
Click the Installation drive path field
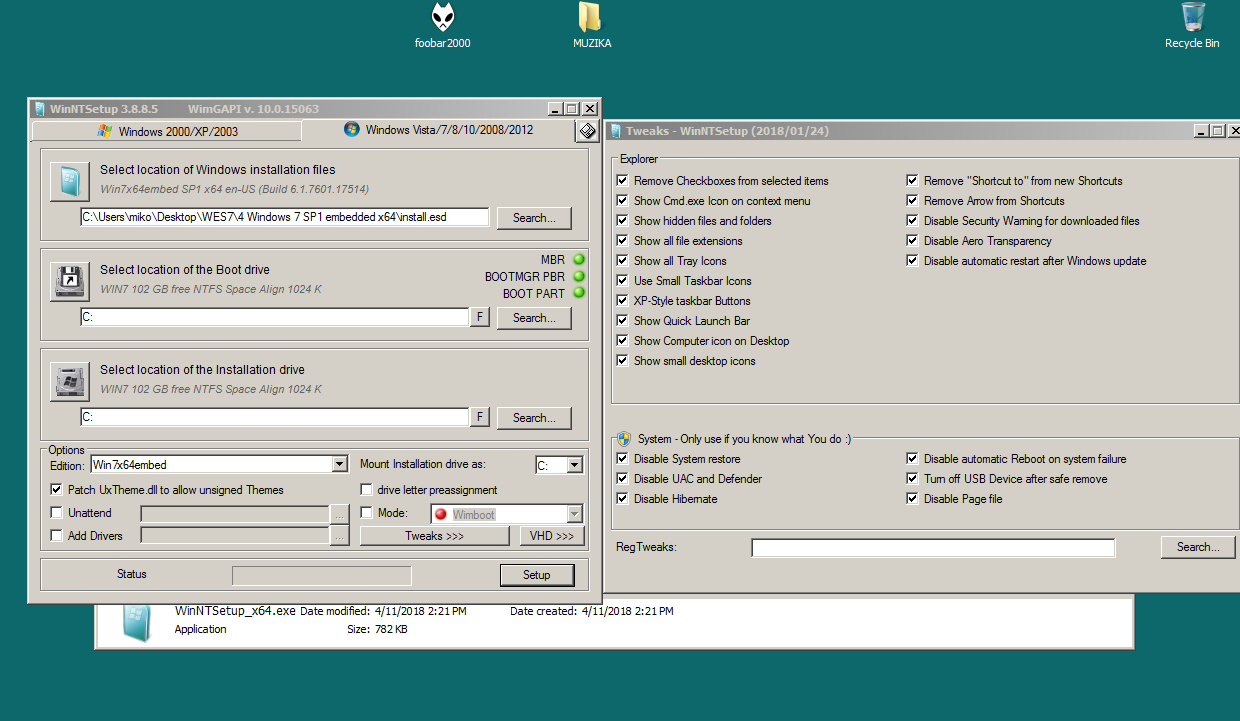pyautogui.click(x=275, y=417)
